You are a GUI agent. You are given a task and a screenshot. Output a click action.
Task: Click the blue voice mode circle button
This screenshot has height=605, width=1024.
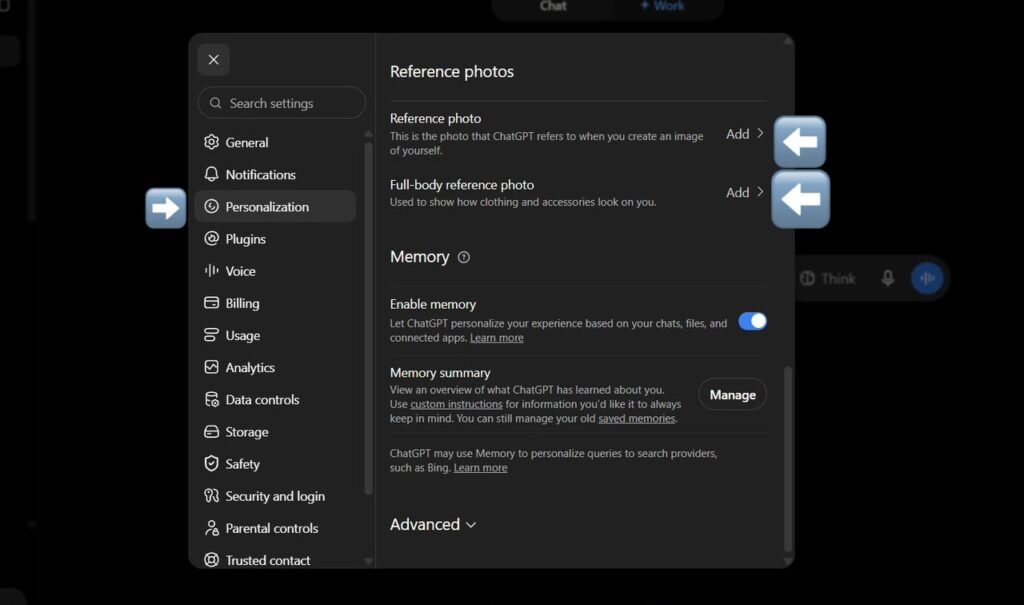coord(927,278)
